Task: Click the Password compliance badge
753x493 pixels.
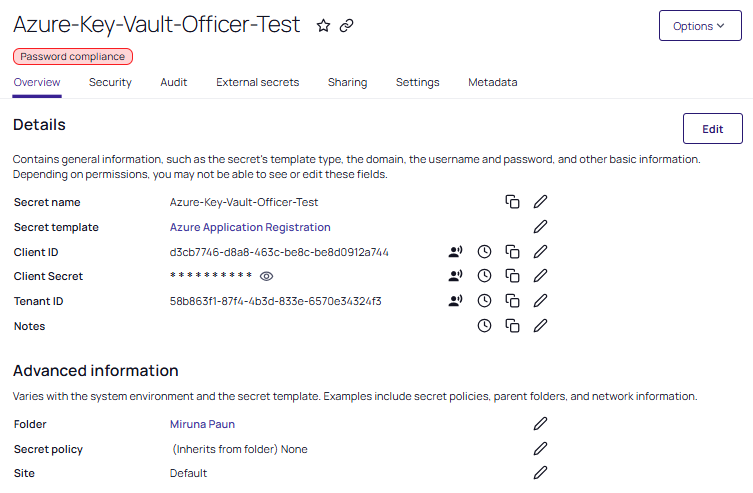Action: (73, 57)
